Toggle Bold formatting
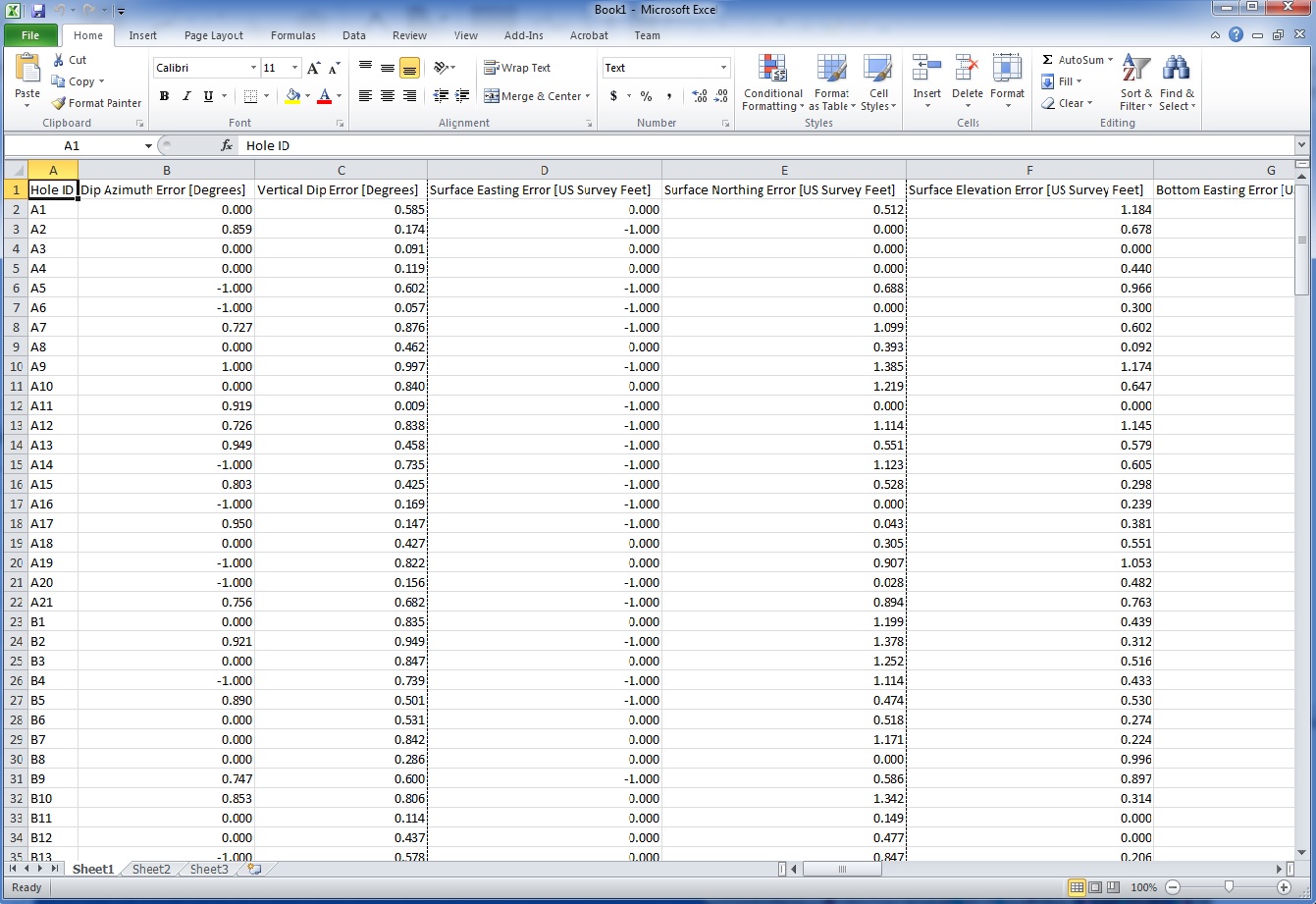This screenshot has height=904, width=1316. [164, 96]
